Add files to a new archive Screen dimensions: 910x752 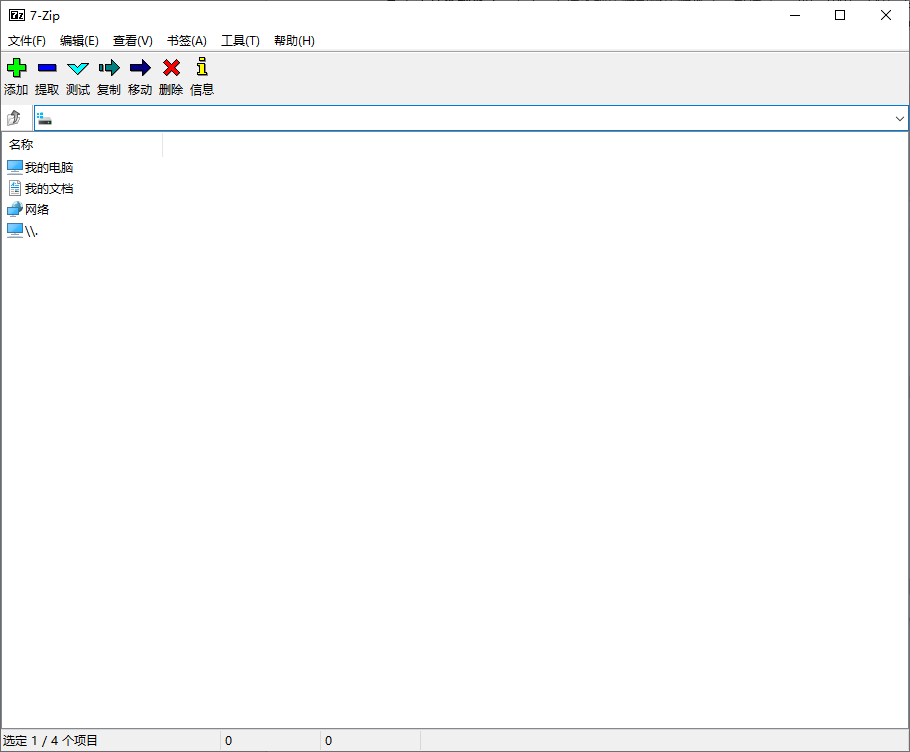pyautogui.click(x=16, y=76)
